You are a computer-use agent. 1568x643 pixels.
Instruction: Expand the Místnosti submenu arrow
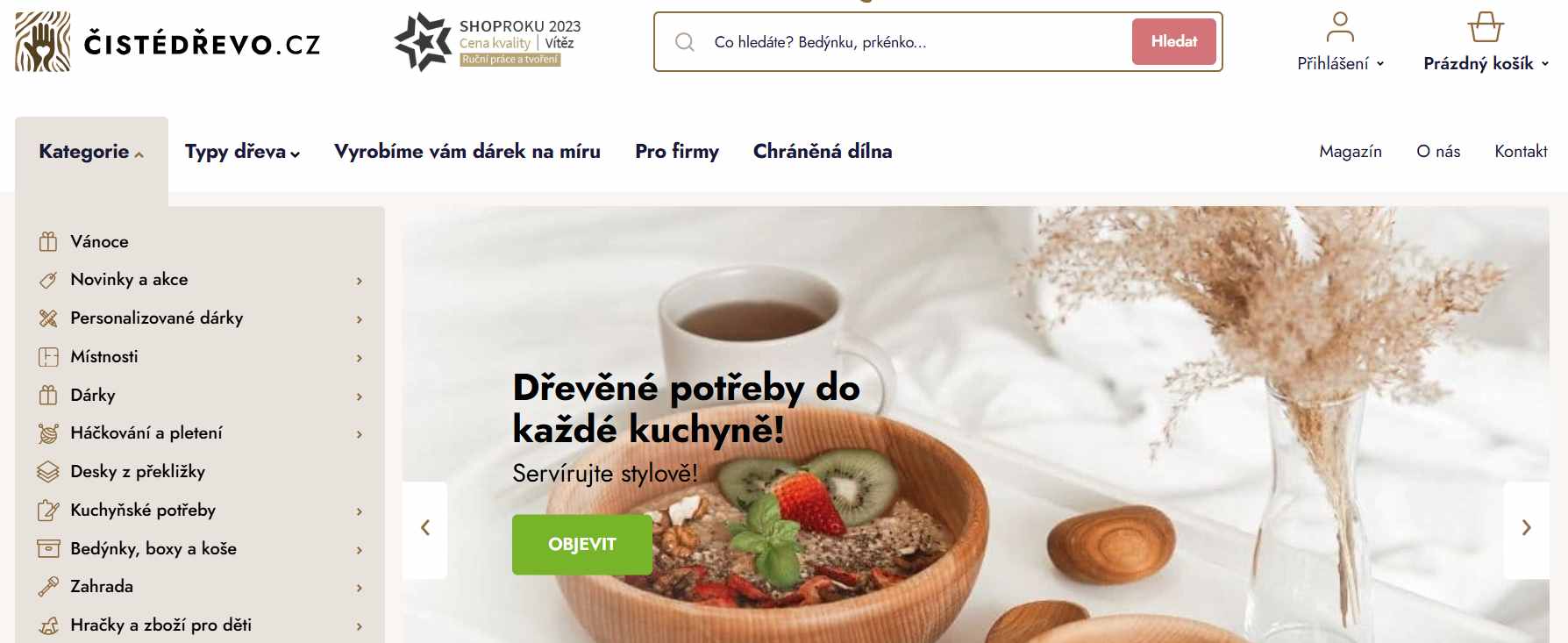click(x=359, y=358)
